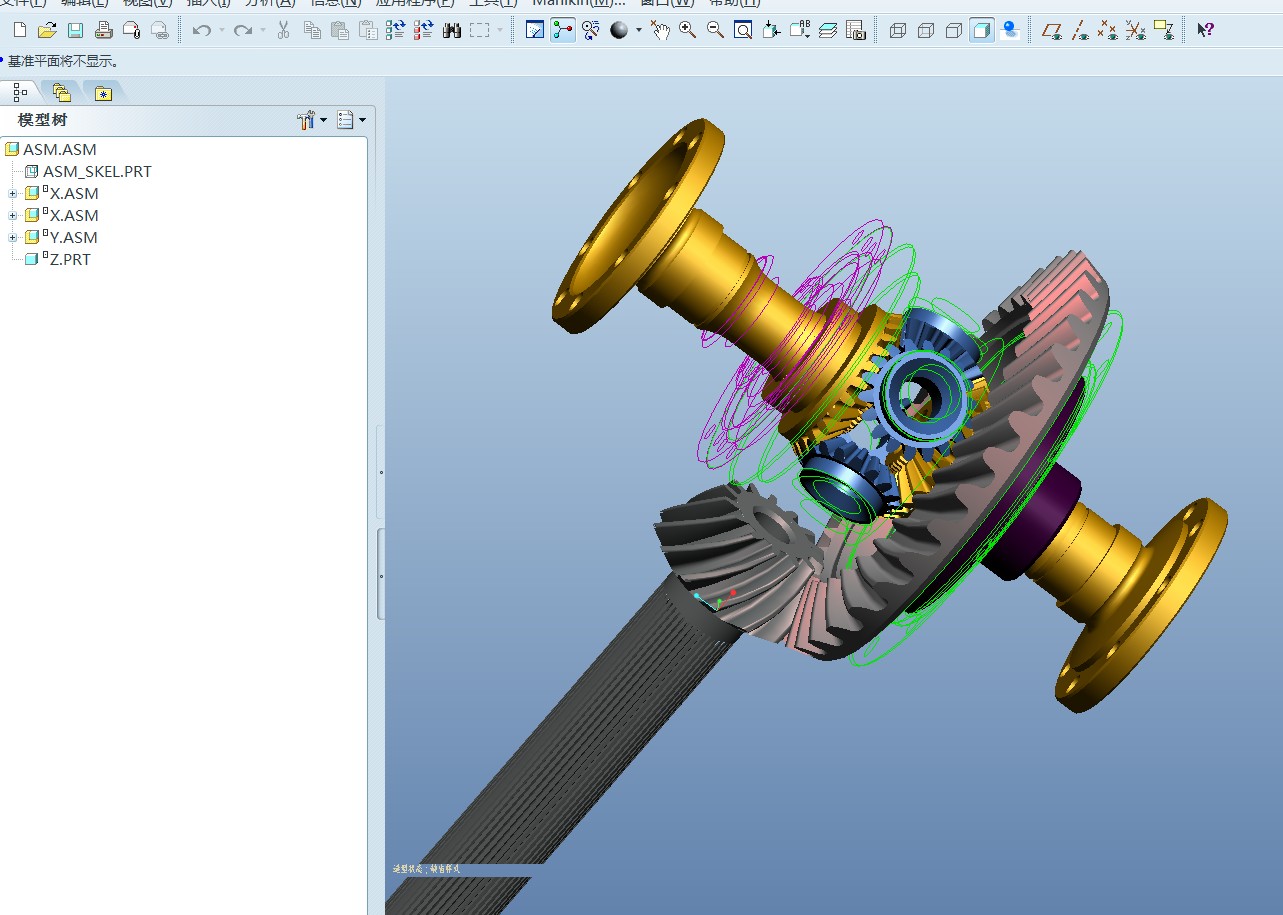Open the saved view list
Screen dimensions: 1283x915
[x=799, y=30]
